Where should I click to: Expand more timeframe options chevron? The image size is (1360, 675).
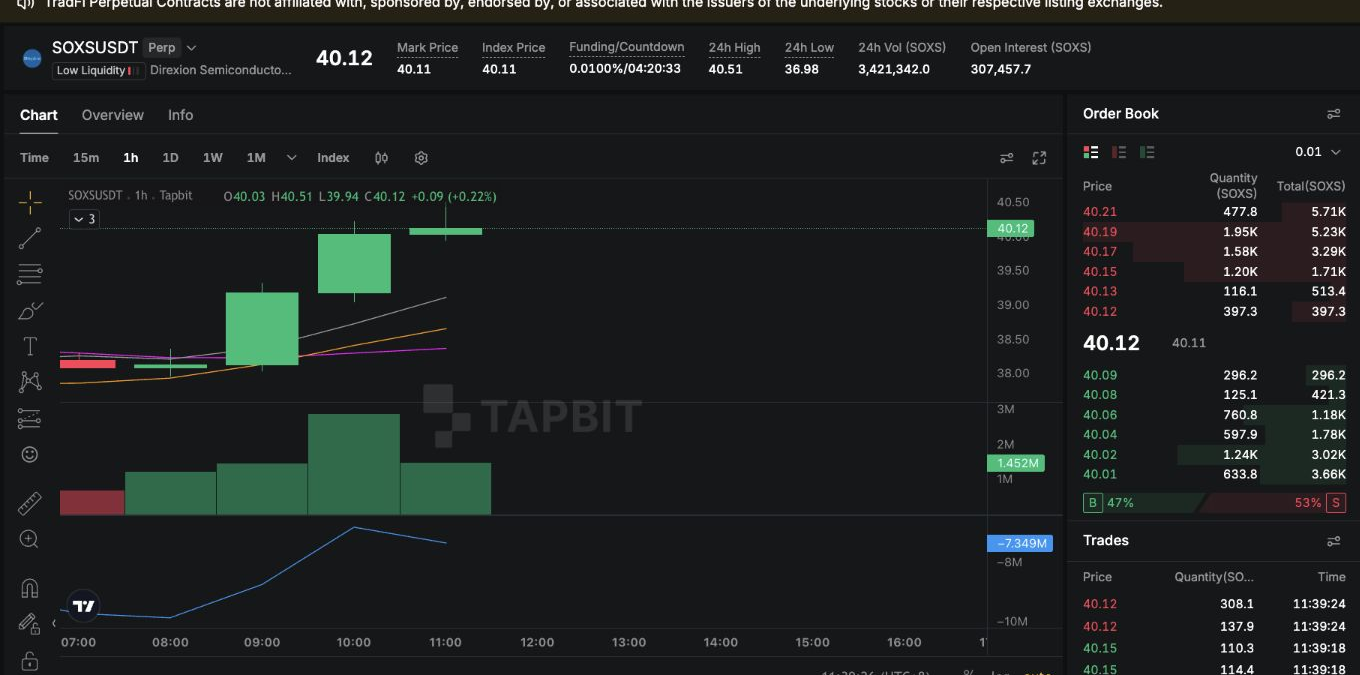[291, 158]
